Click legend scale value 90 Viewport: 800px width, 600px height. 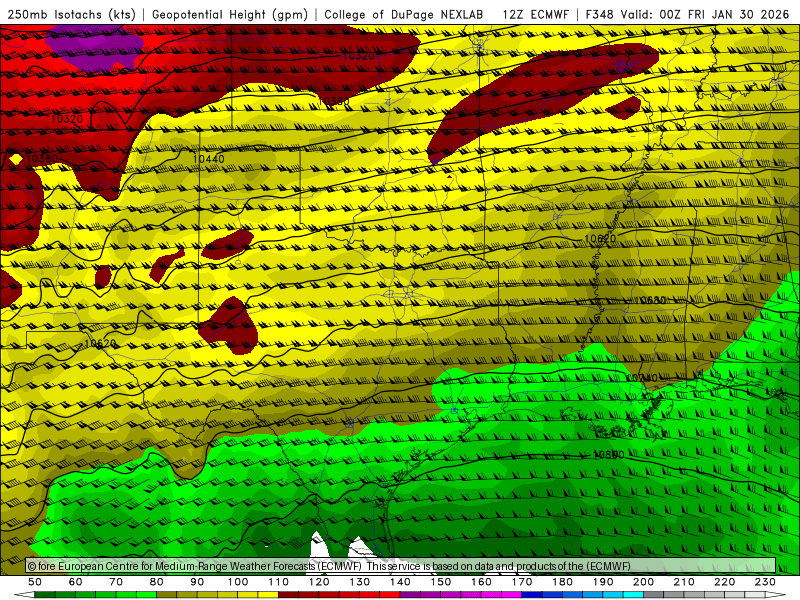[197, 582]
